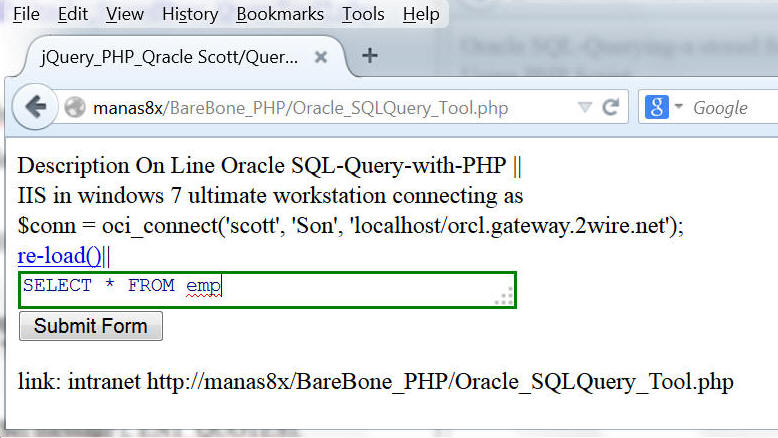Follow the re-load() link
This screenshot has width=778, height=438.
[60, 256]
